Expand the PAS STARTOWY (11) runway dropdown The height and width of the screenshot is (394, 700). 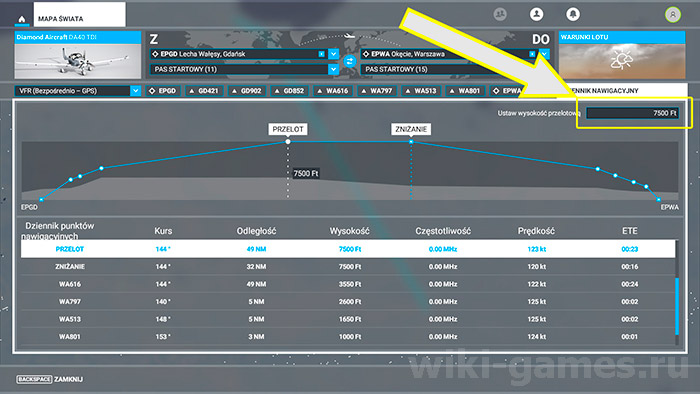click(x=333, y=69)
